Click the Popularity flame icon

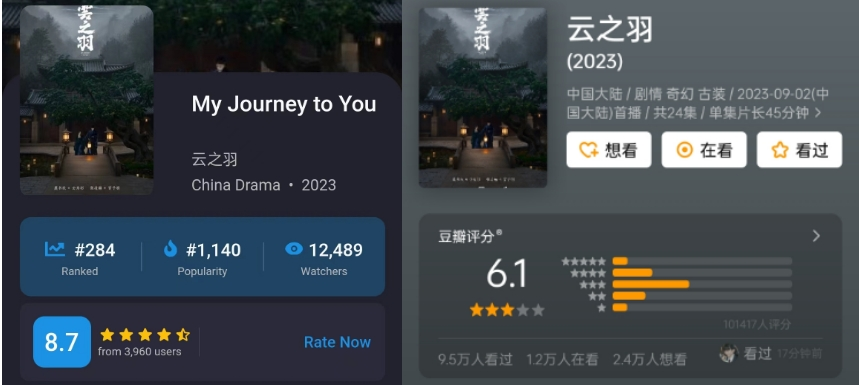point(170,249)
